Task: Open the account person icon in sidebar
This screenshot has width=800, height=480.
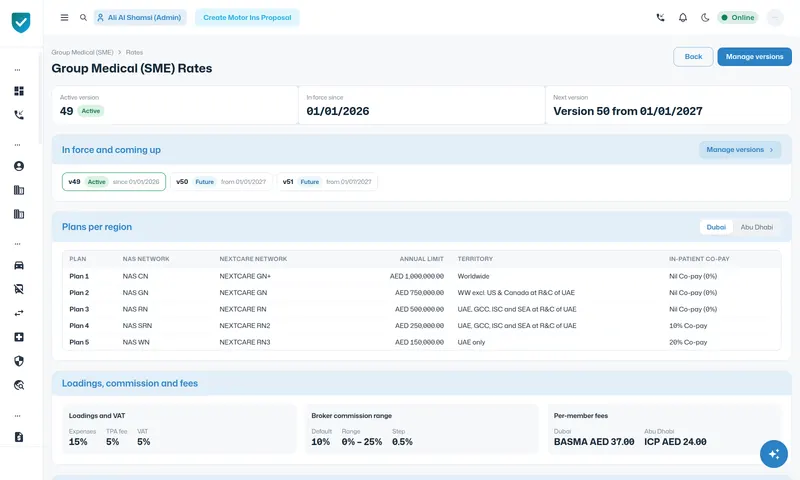Action: point(19,166)
